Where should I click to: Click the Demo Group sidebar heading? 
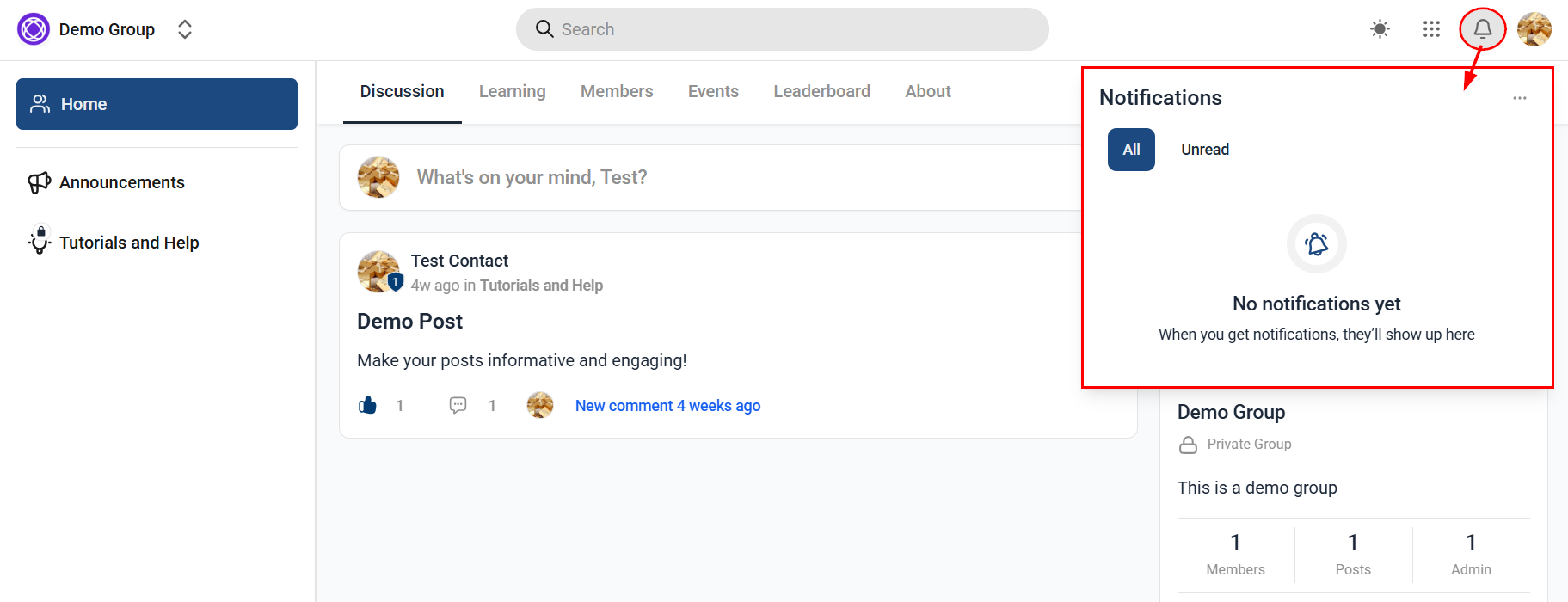coord(1231,413)
